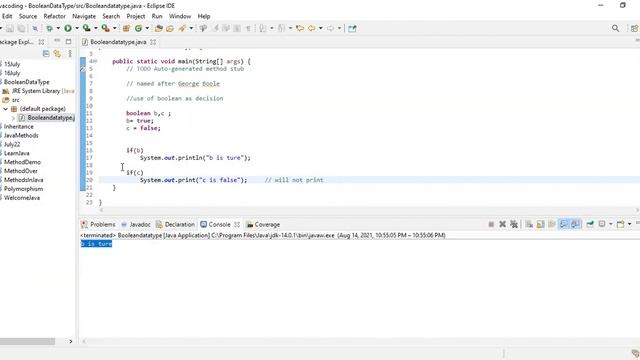Toggle Word Wrap in Console toolbar
This screenshot has width=640, height=360.
point(552,224)
